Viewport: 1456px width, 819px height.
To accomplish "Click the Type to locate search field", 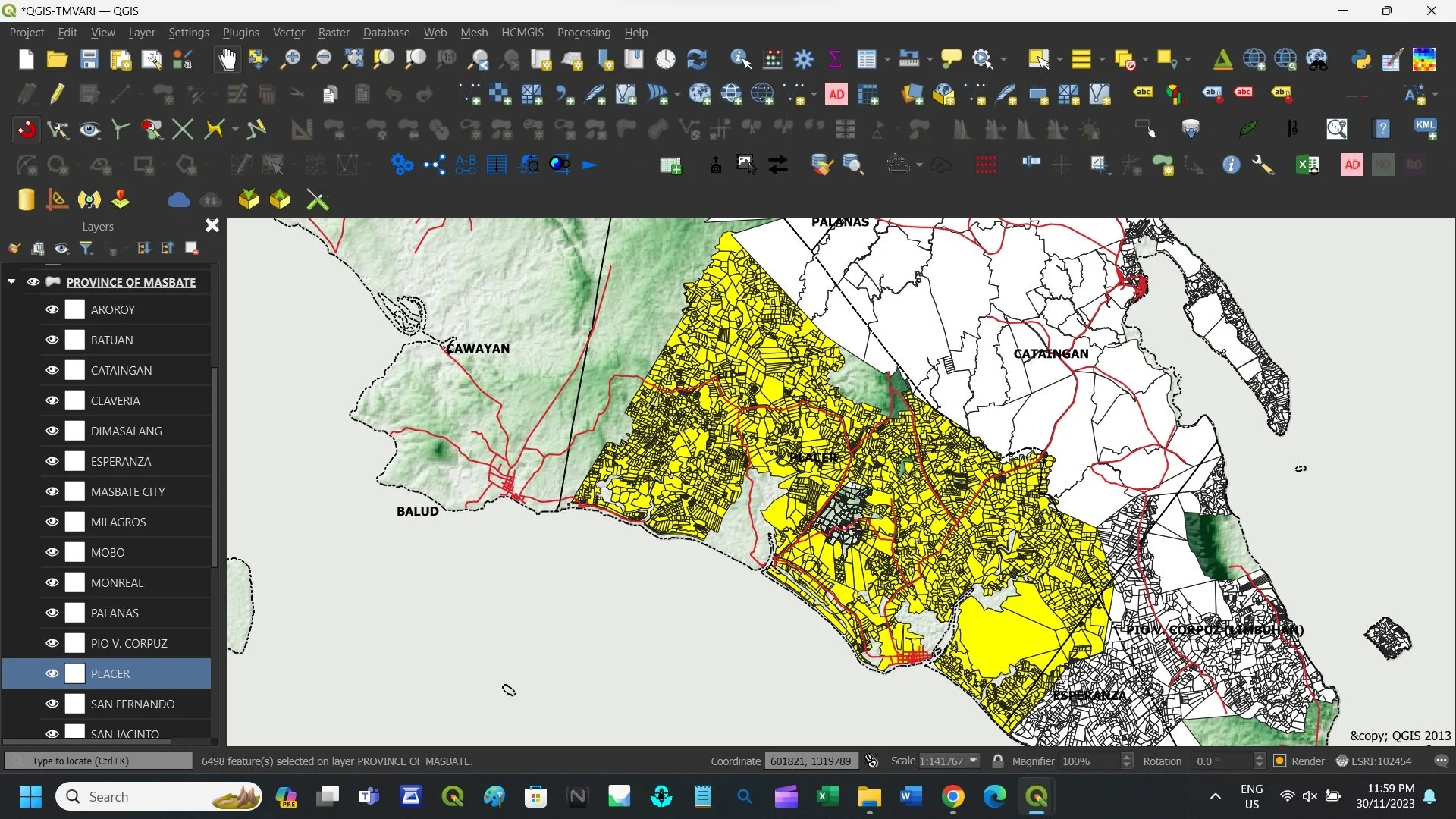I will [x=99, y=761].
